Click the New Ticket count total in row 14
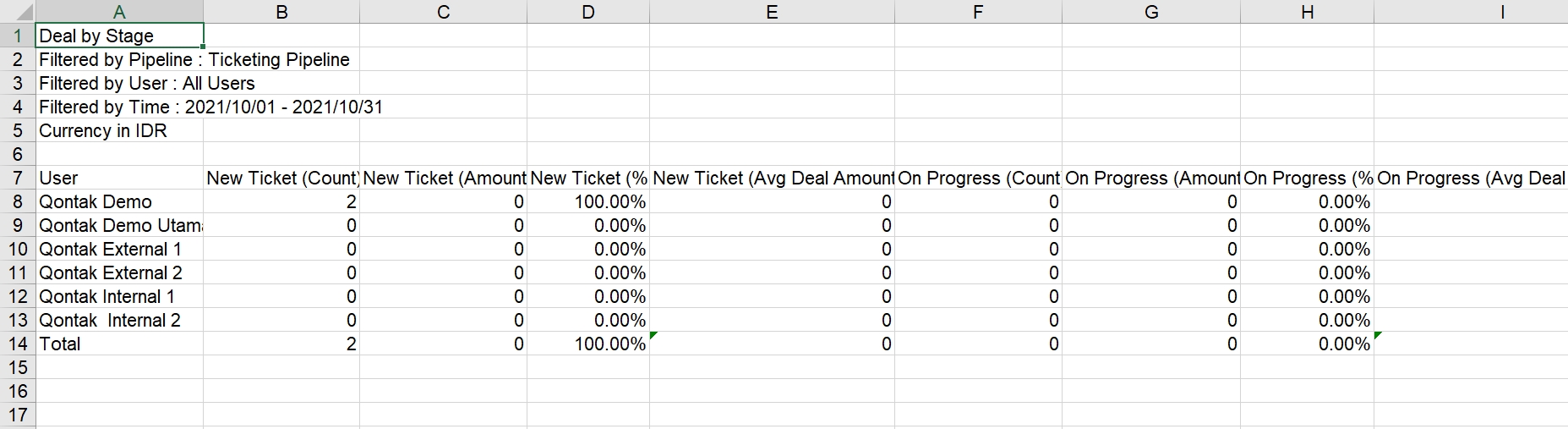The width and height of the screenshot is (1568, 429). pos(281,344)
